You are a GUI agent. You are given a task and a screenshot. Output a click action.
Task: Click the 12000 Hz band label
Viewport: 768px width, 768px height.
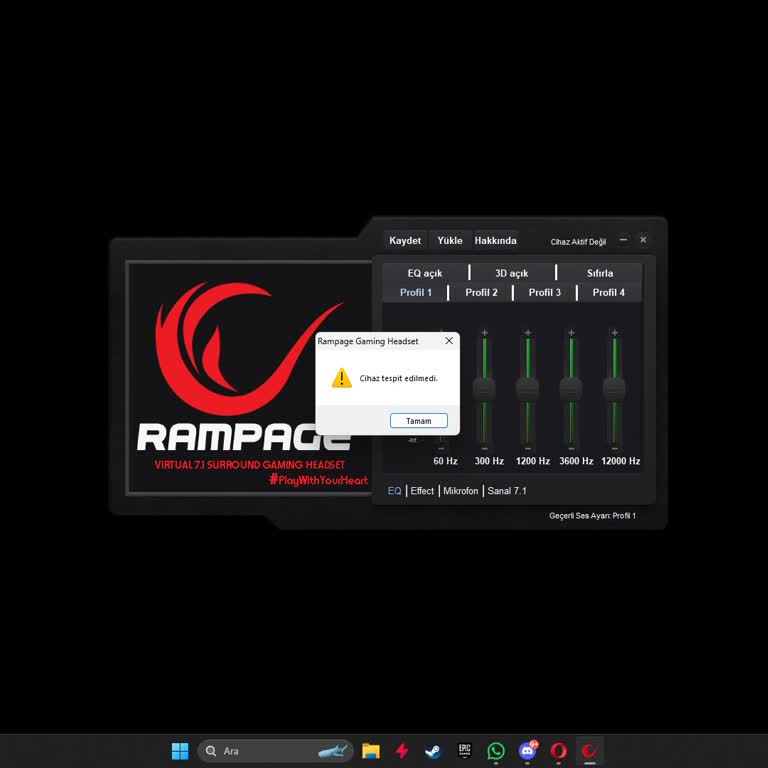click(620, 461)
